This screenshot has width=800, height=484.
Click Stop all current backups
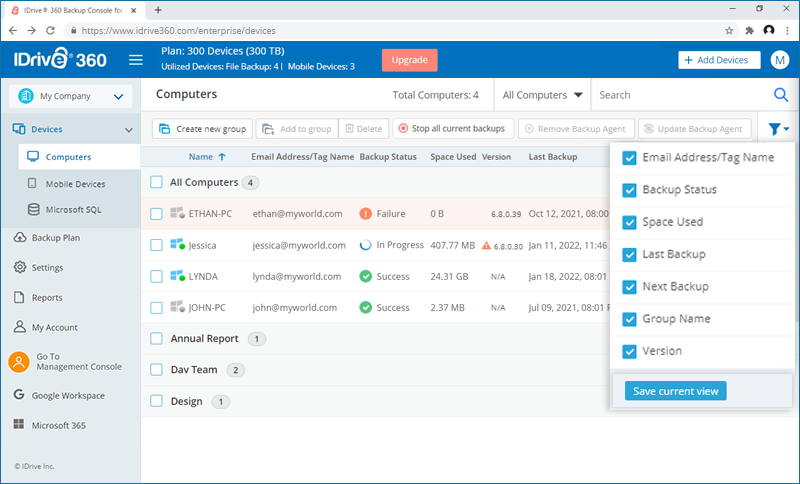pos(453,129)
